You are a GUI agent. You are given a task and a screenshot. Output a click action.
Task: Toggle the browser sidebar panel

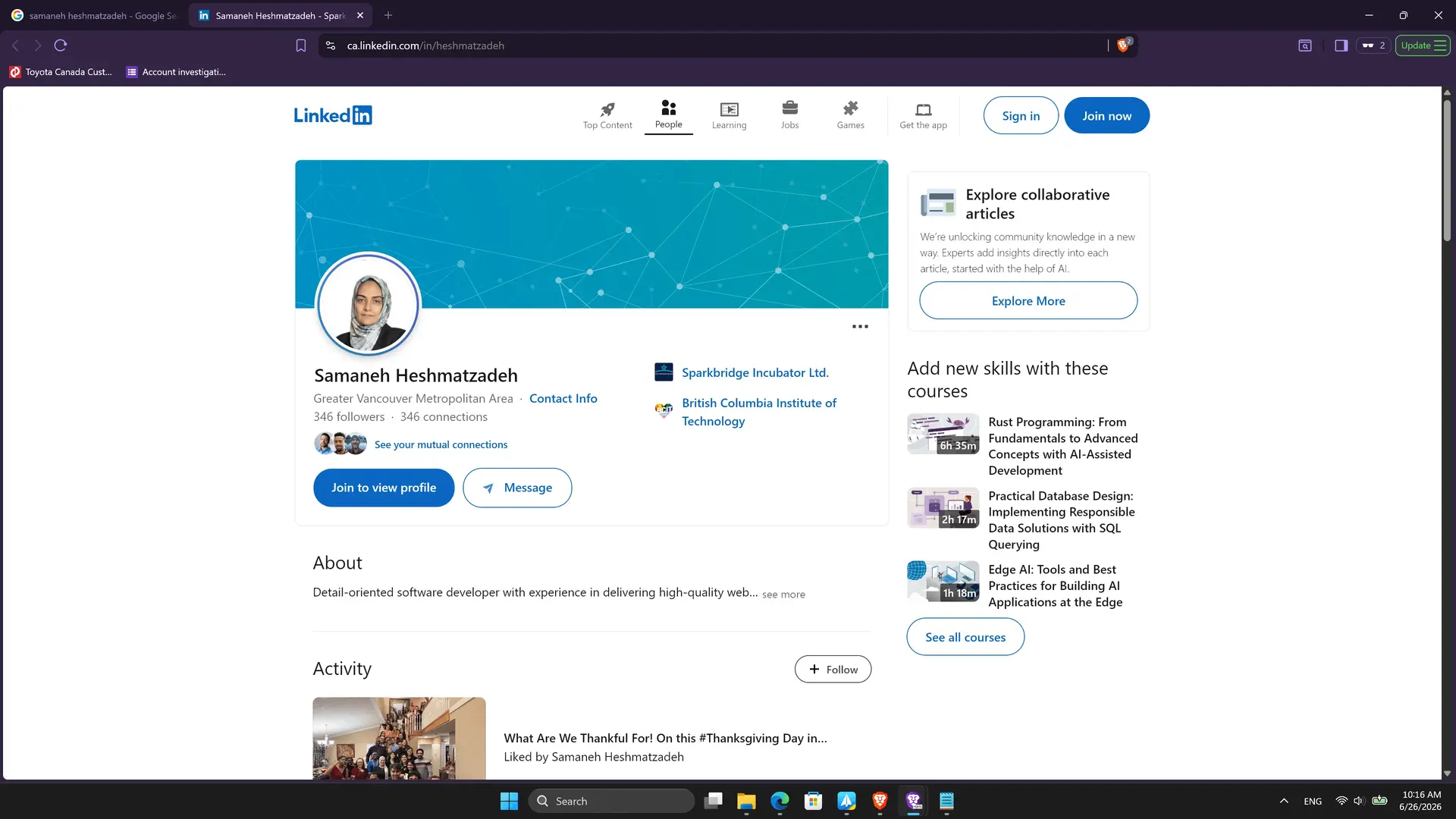1341,45
